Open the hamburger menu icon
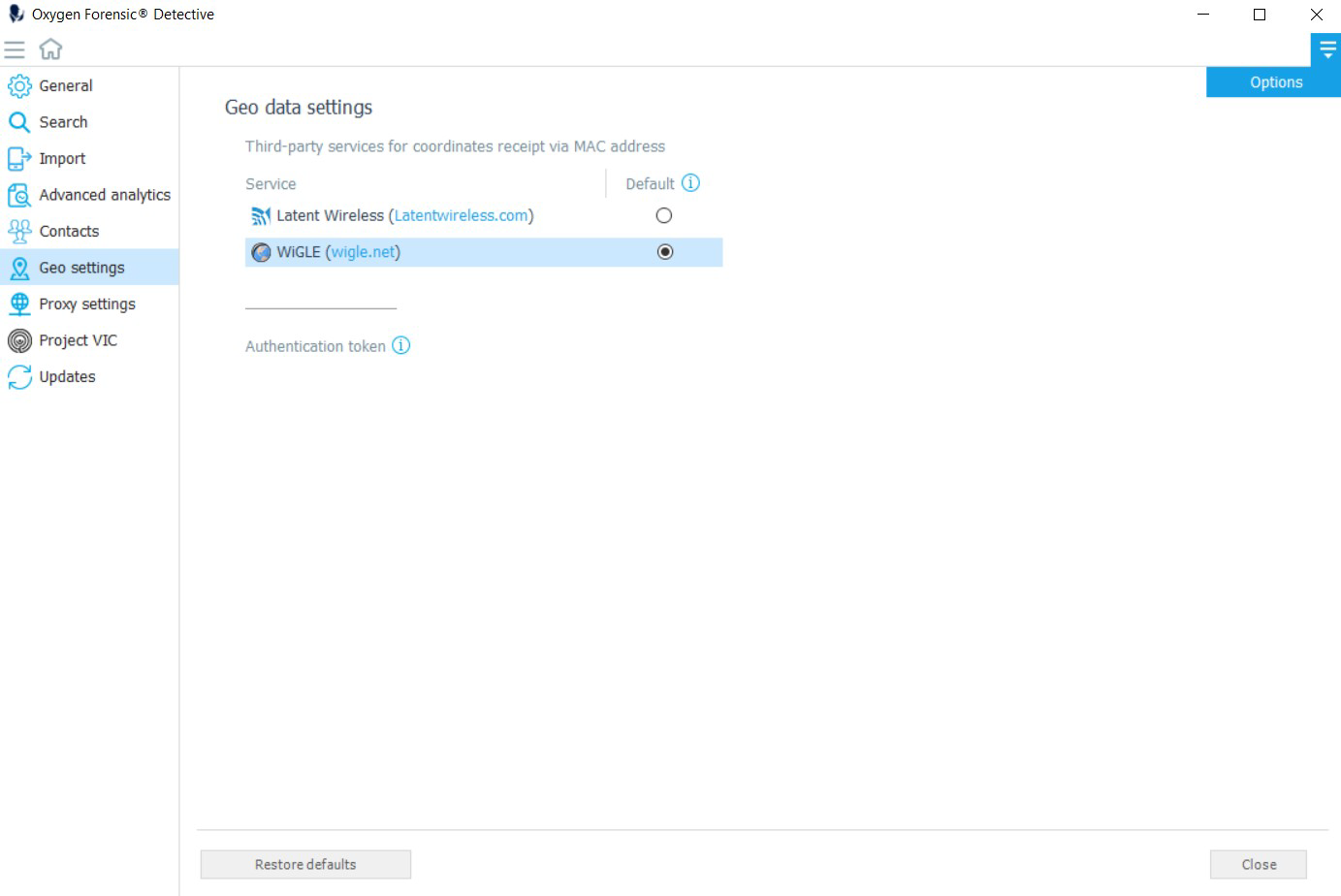This screenshot has height=896, width=1341. [x=15, y=49]
